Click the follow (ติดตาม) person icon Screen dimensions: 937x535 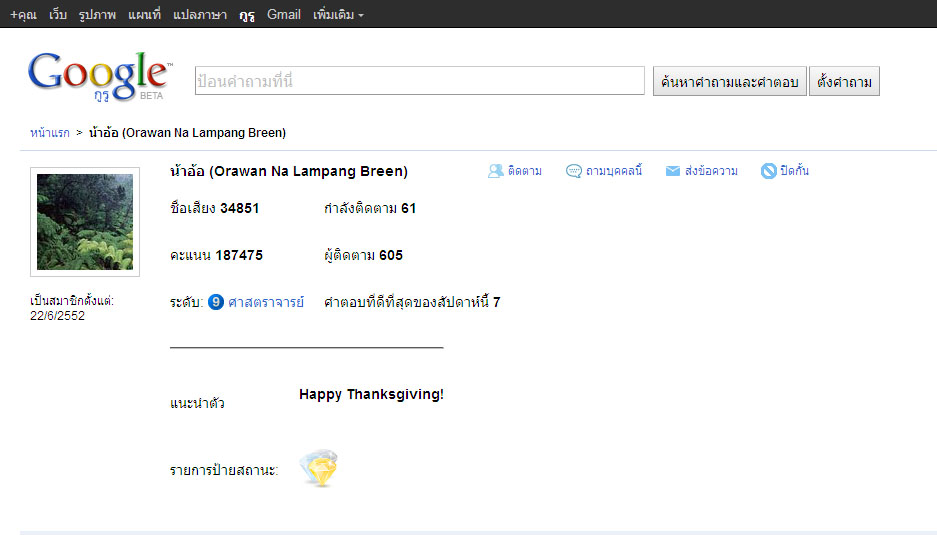(x=495, y=171)
